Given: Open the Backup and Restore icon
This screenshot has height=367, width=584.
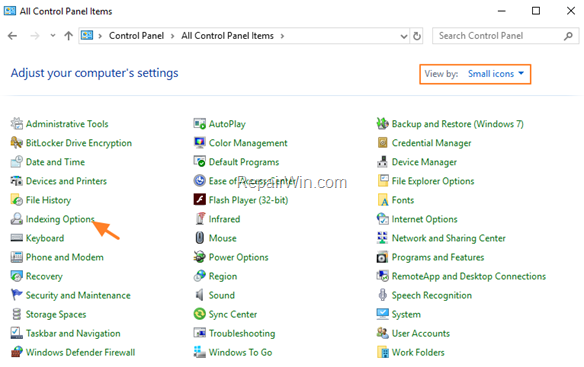Looking at the screenshot, I should [383, 123].
